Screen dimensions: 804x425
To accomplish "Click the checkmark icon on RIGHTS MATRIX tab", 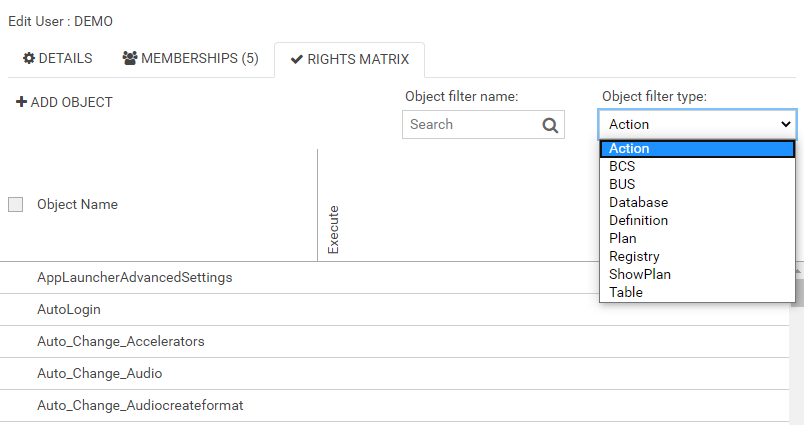I will (296, 60).
